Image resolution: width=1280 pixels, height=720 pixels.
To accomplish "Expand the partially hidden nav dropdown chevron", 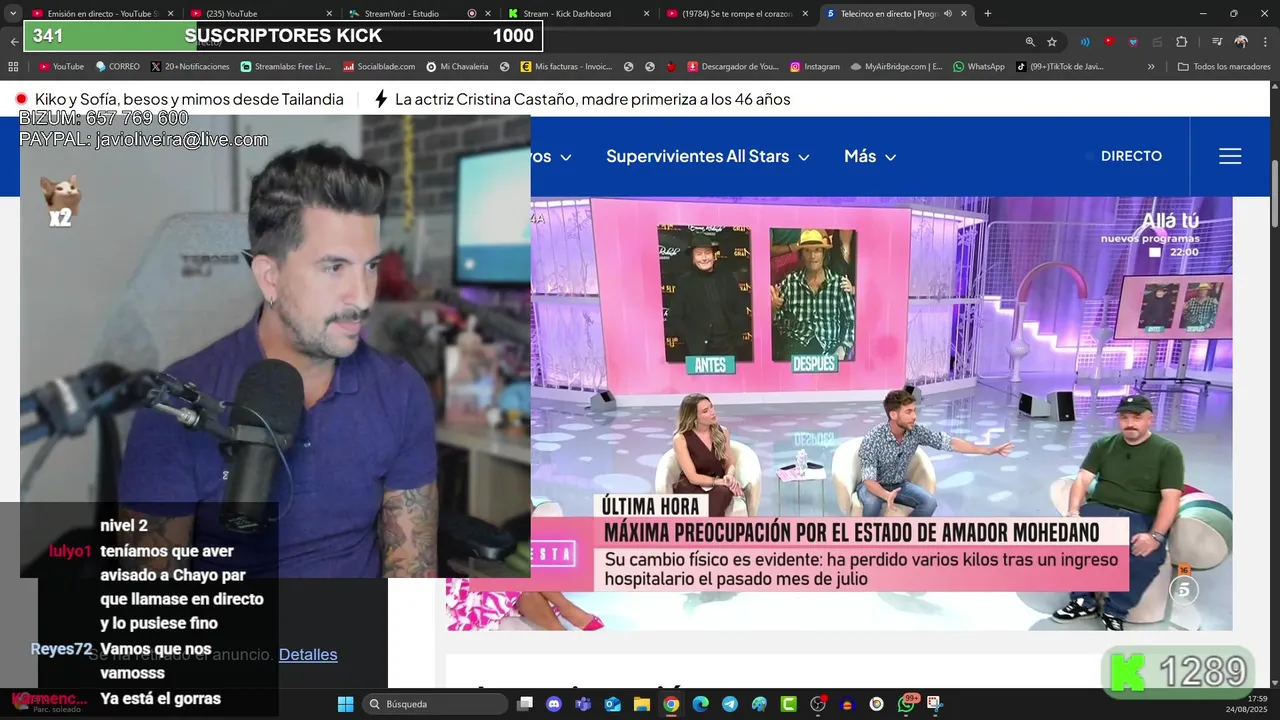I will 565,157.
